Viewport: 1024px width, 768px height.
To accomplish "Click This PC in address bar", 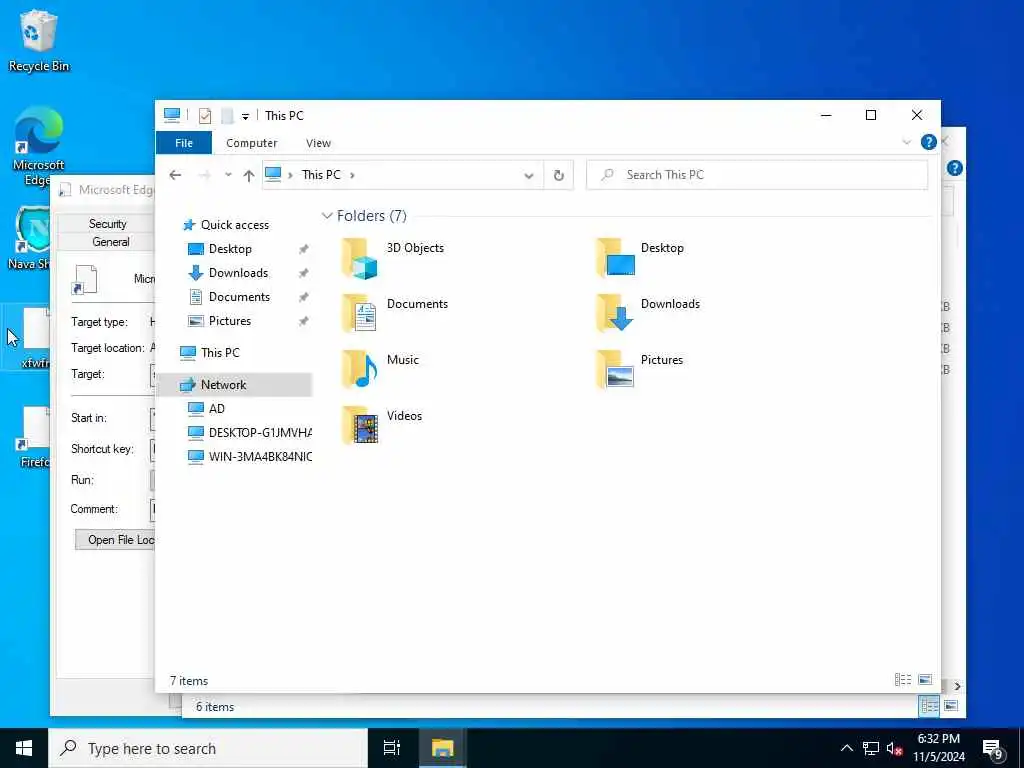I will 321,175.
